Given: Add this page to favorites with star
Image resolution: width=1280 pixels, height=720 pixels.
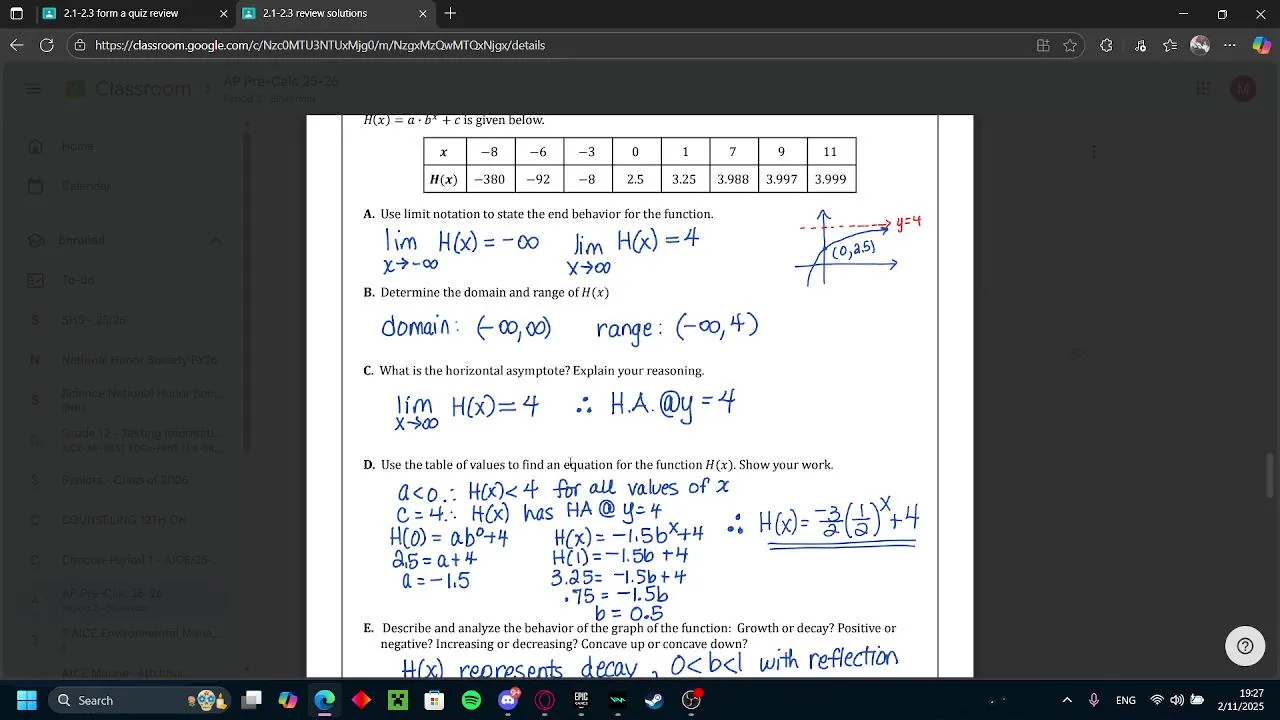Looking at the screenshot, I should pos(1070,45).
